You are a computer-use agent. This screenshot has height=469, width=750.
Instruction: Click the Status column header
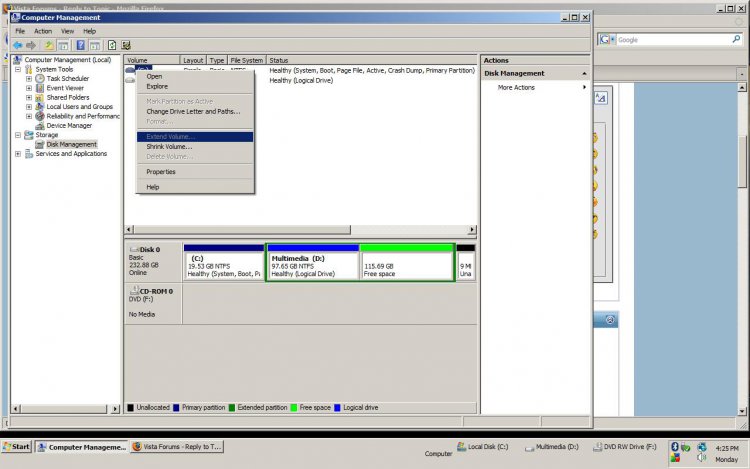[371, 60]
